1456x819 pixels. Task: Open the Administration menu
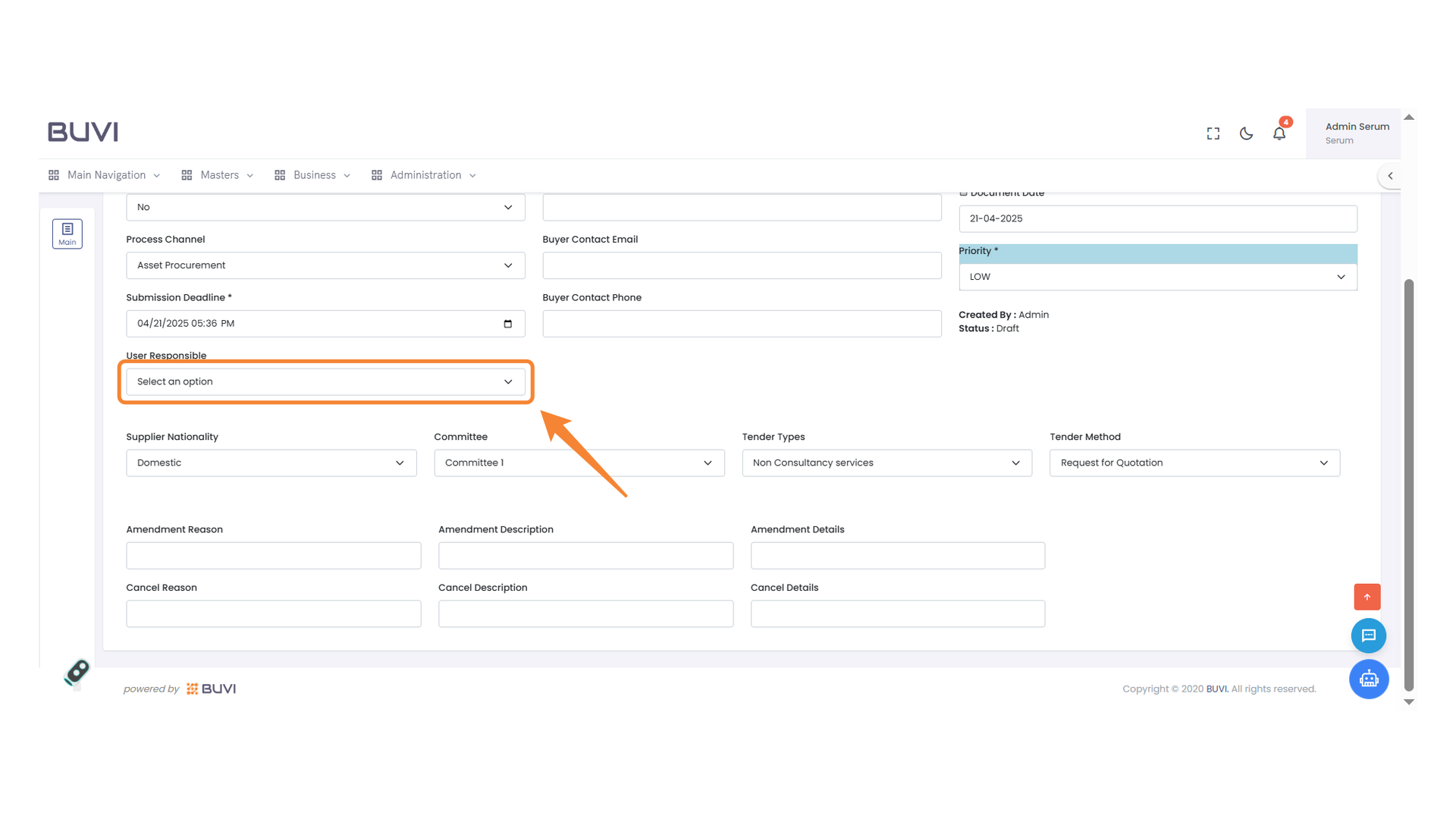point(425,175)
